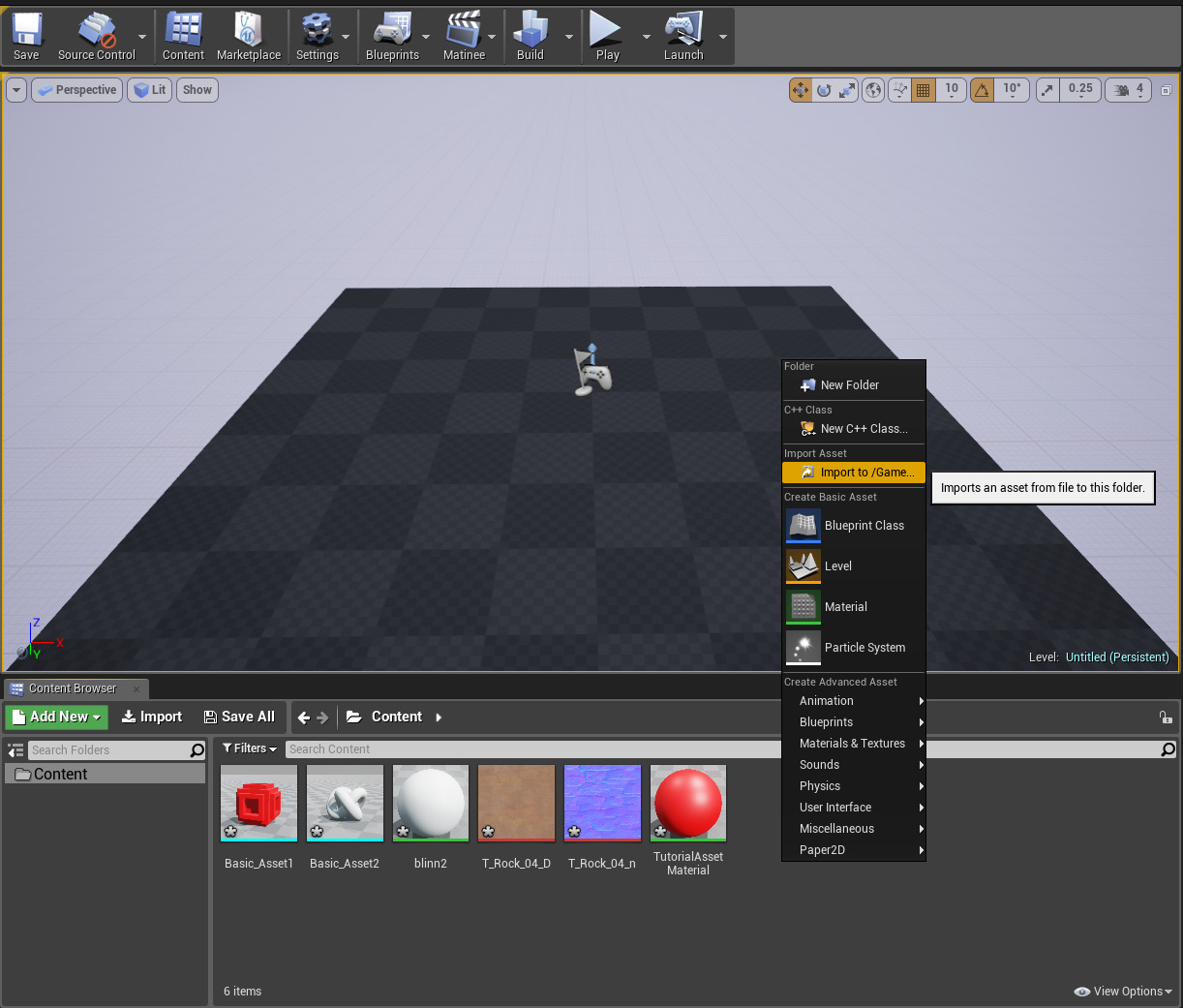Select the translate transform gizmo tool
The height and width of the screenshot is (1008, 1183).
pos(801,90)
